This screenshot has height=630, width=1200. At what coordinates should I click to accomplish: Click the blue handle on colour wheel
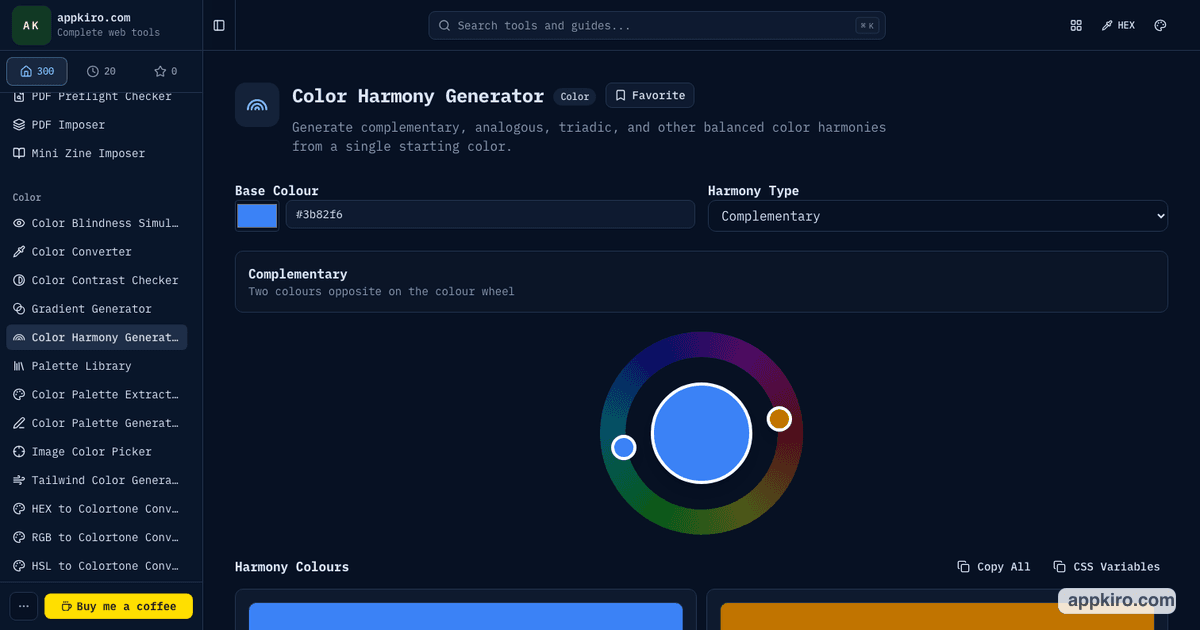[624, 447]
